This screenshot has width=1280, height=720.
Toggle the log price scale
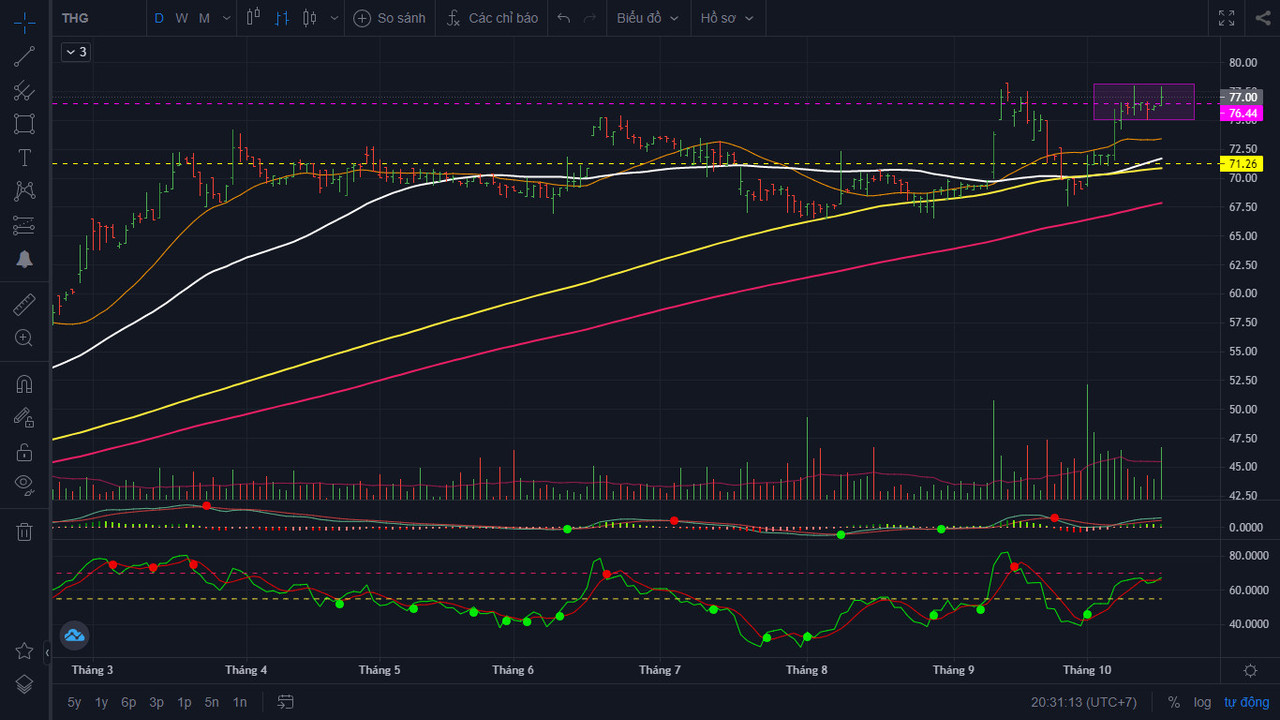[1202, 702]
